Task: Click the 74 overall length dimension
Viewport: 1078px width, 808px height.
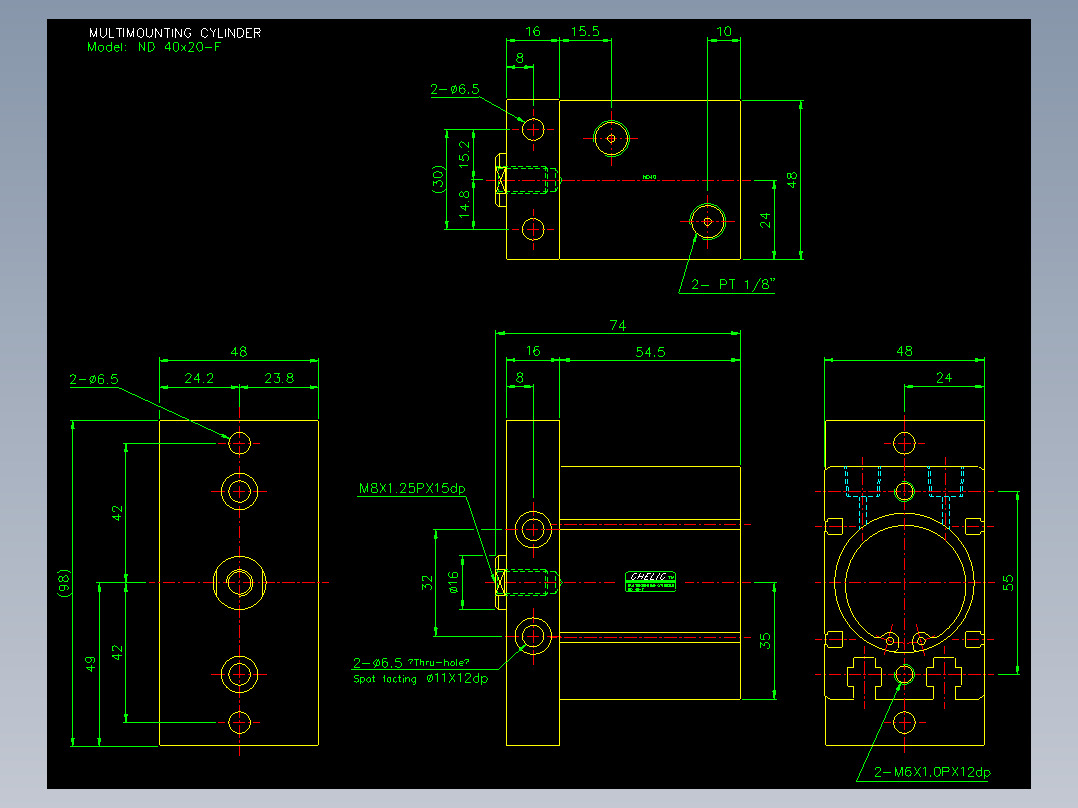Action: 617,325
